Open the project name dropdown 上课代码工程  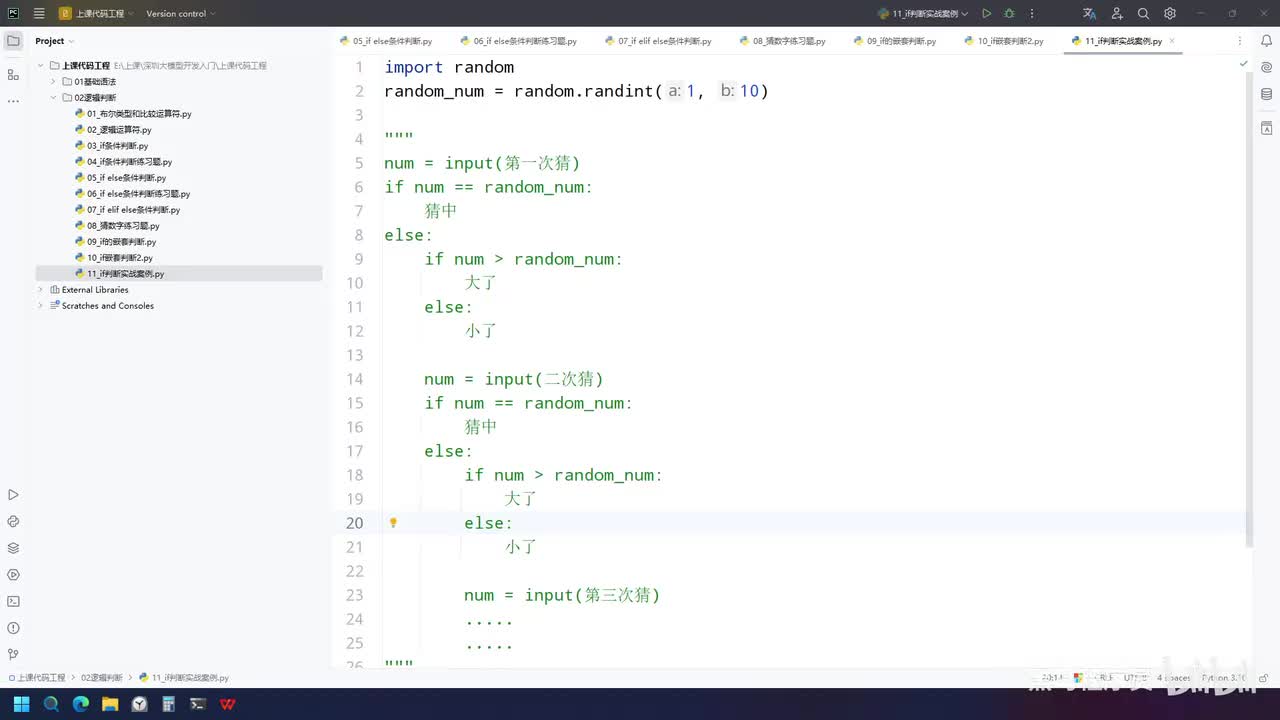(95, 14)
